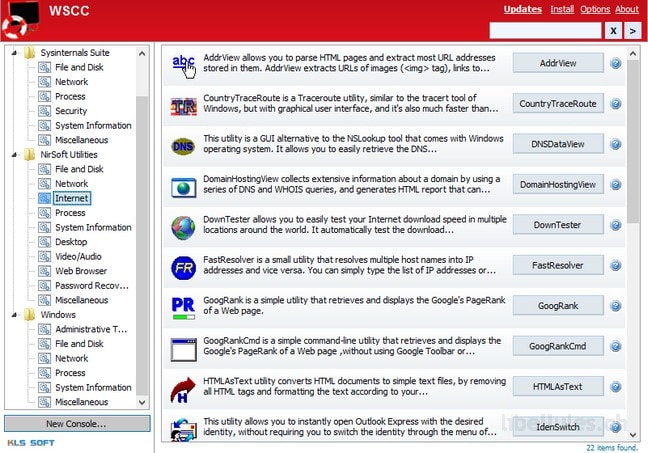The width and height of the screenshot is (648, 453).
Task: Click the DownTester globe icon
Action: (183, 228)
